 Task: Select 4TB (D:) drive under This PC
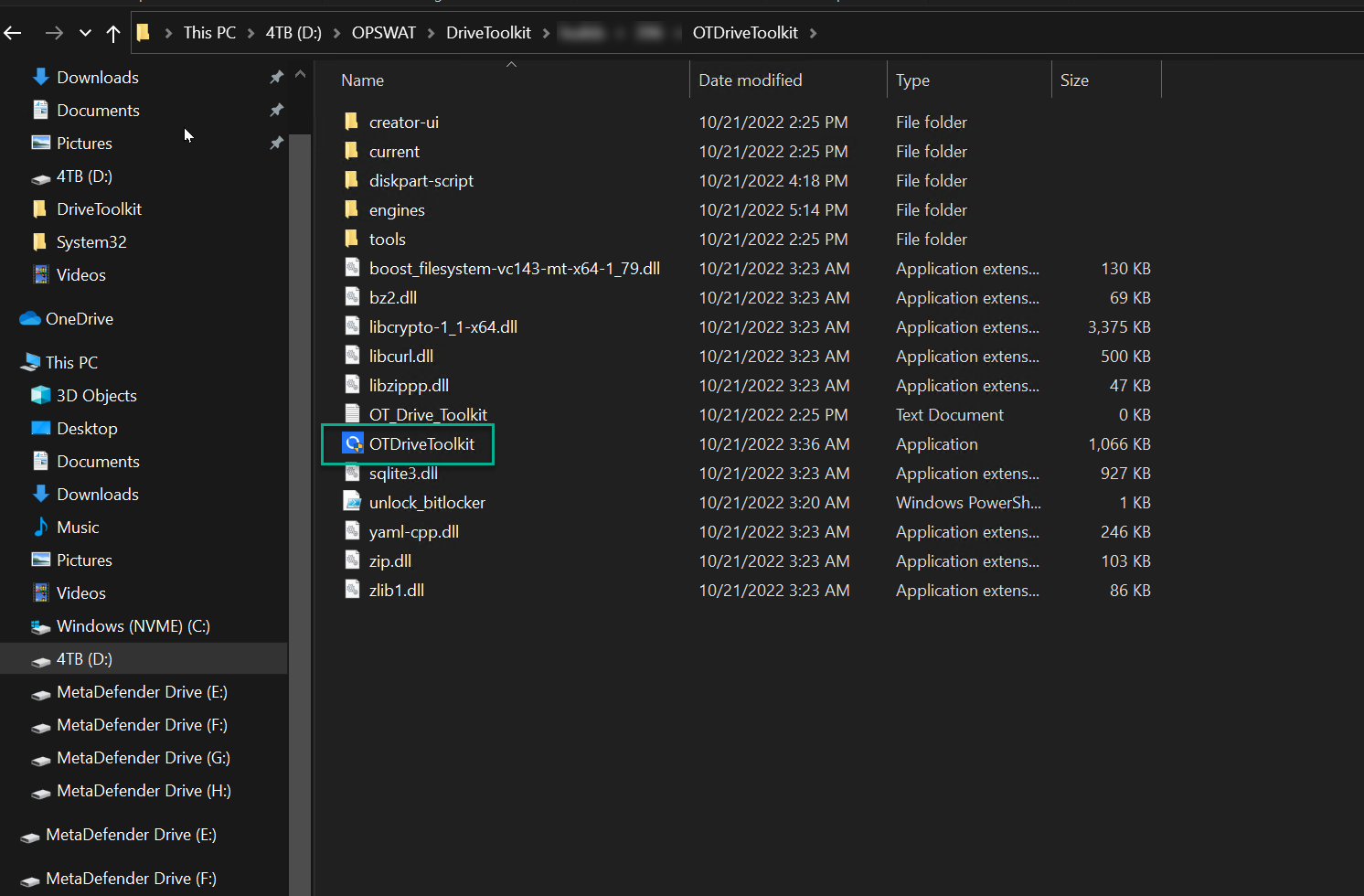[84, 659]
